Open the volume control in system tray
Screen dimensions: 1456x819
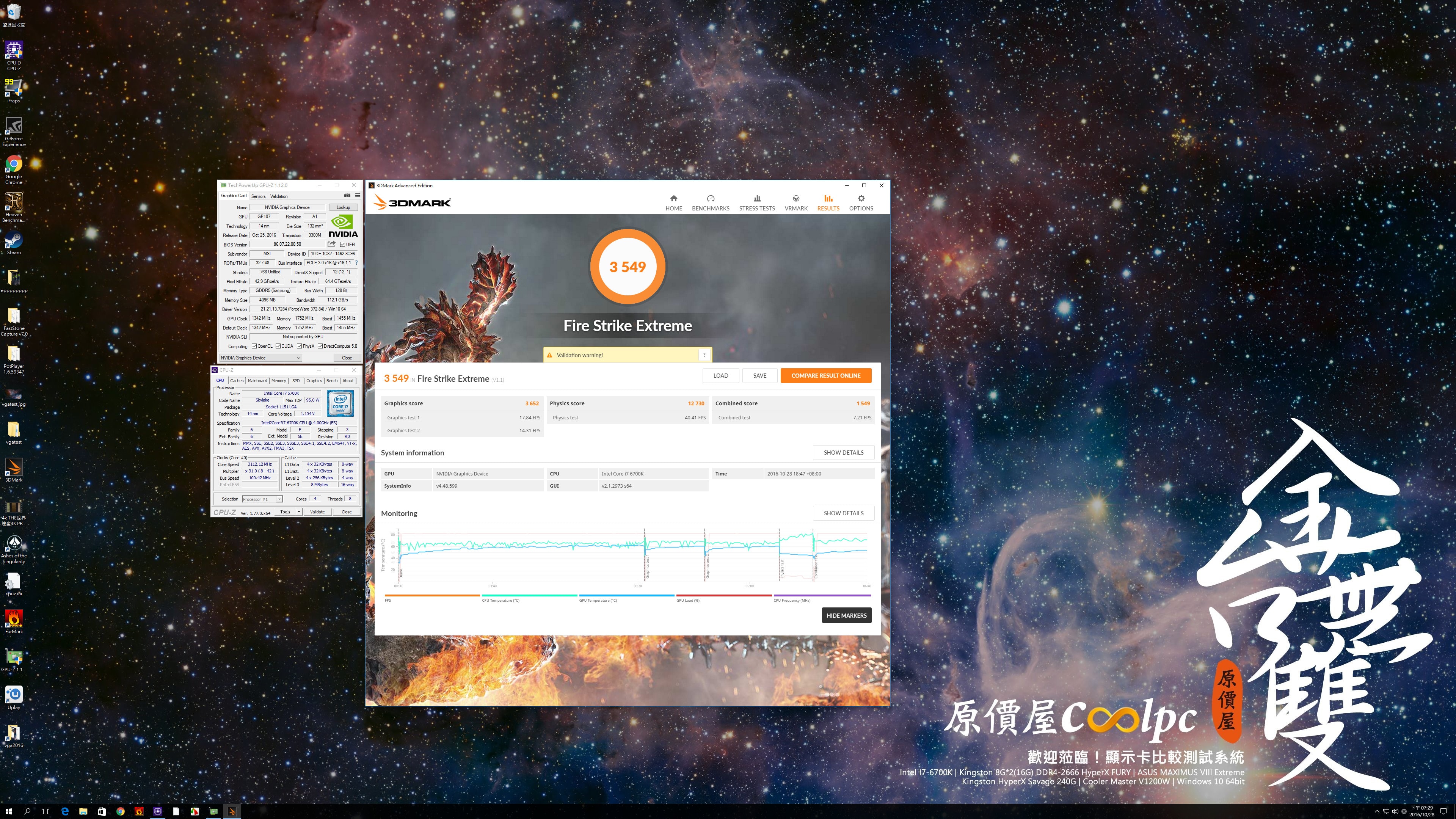point(1395,812)
